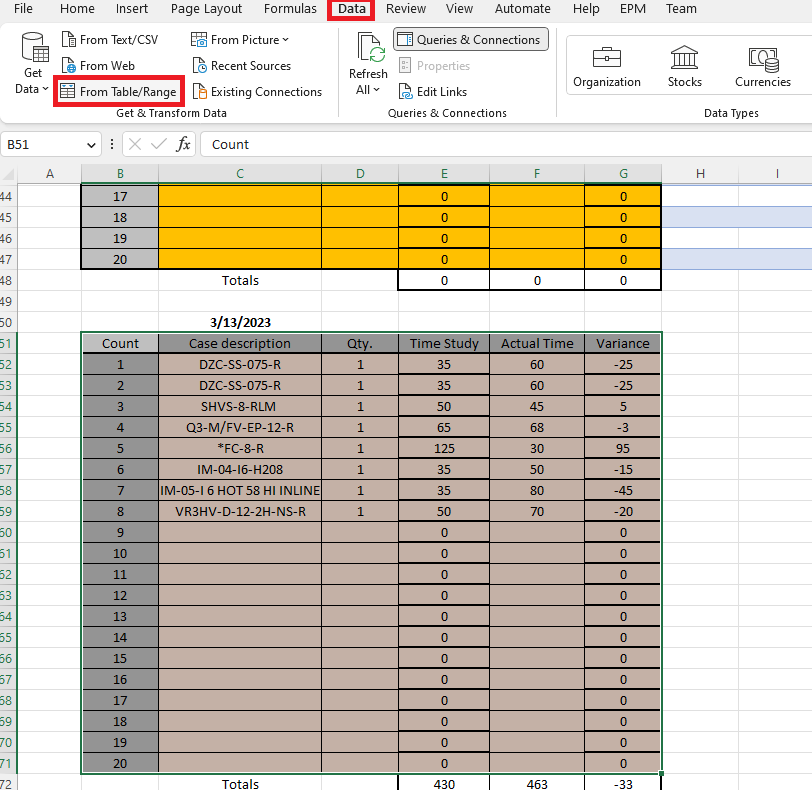Screen dimensions: 812x790
Task: Open greyed-out Properties button
Action: click(434, 66)
